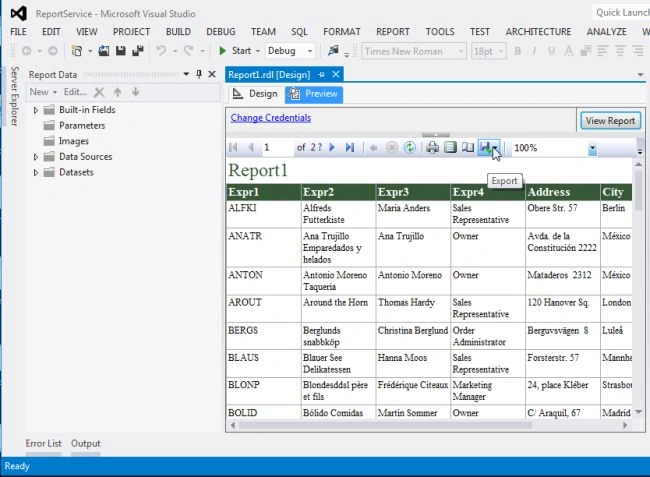Screen dimensions: 650x477
Task: Click the Page Setup icon
Action: tap(468, 147)
